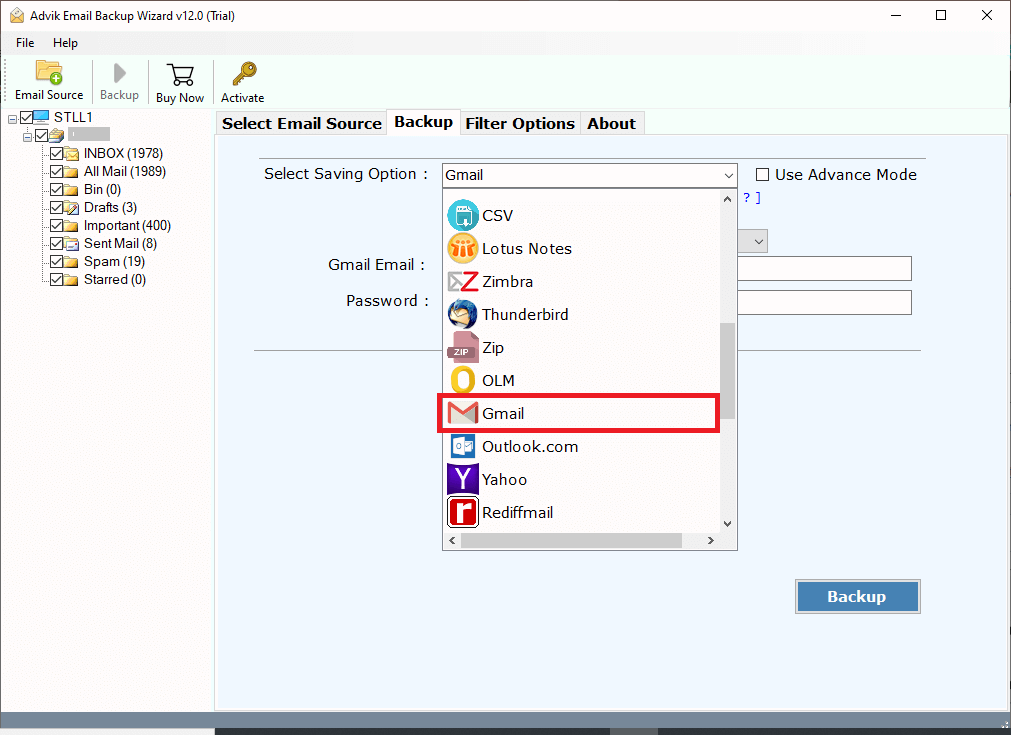1011x735 pixels.
Task: Toggle the Important (400) checkbox
Action: [x=57, y=226]
